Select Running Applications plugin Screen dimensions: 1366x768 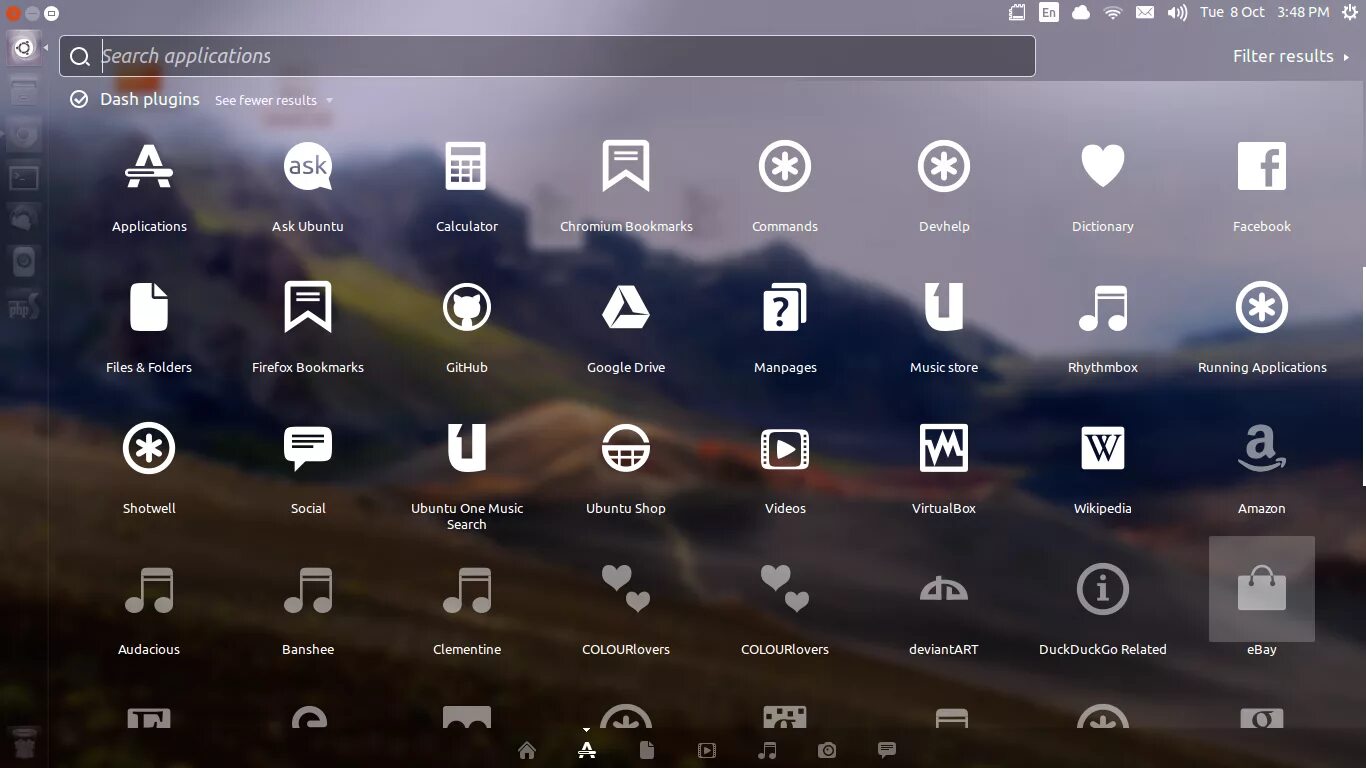[1262, 307]
